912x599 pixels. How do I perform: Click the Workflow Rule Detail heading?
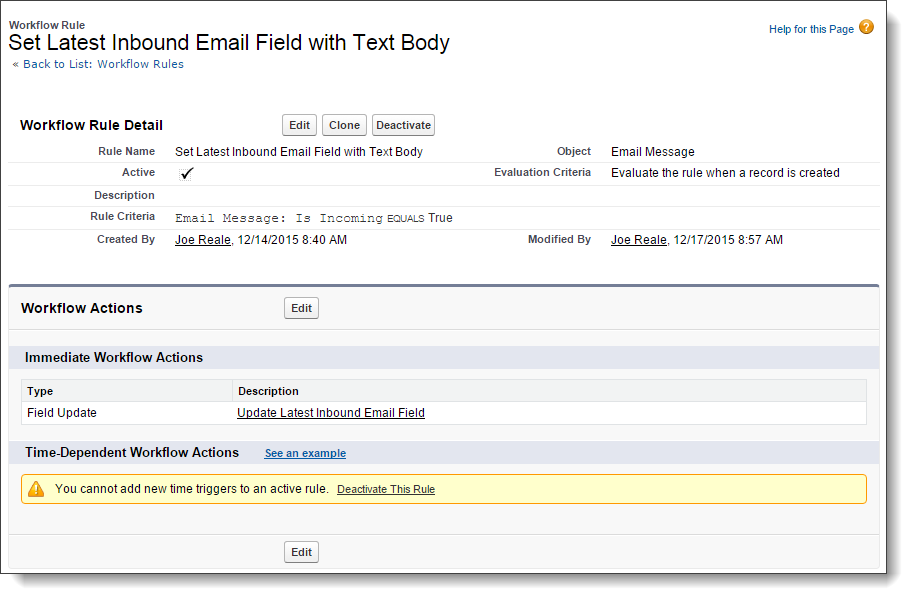point(91,125)
